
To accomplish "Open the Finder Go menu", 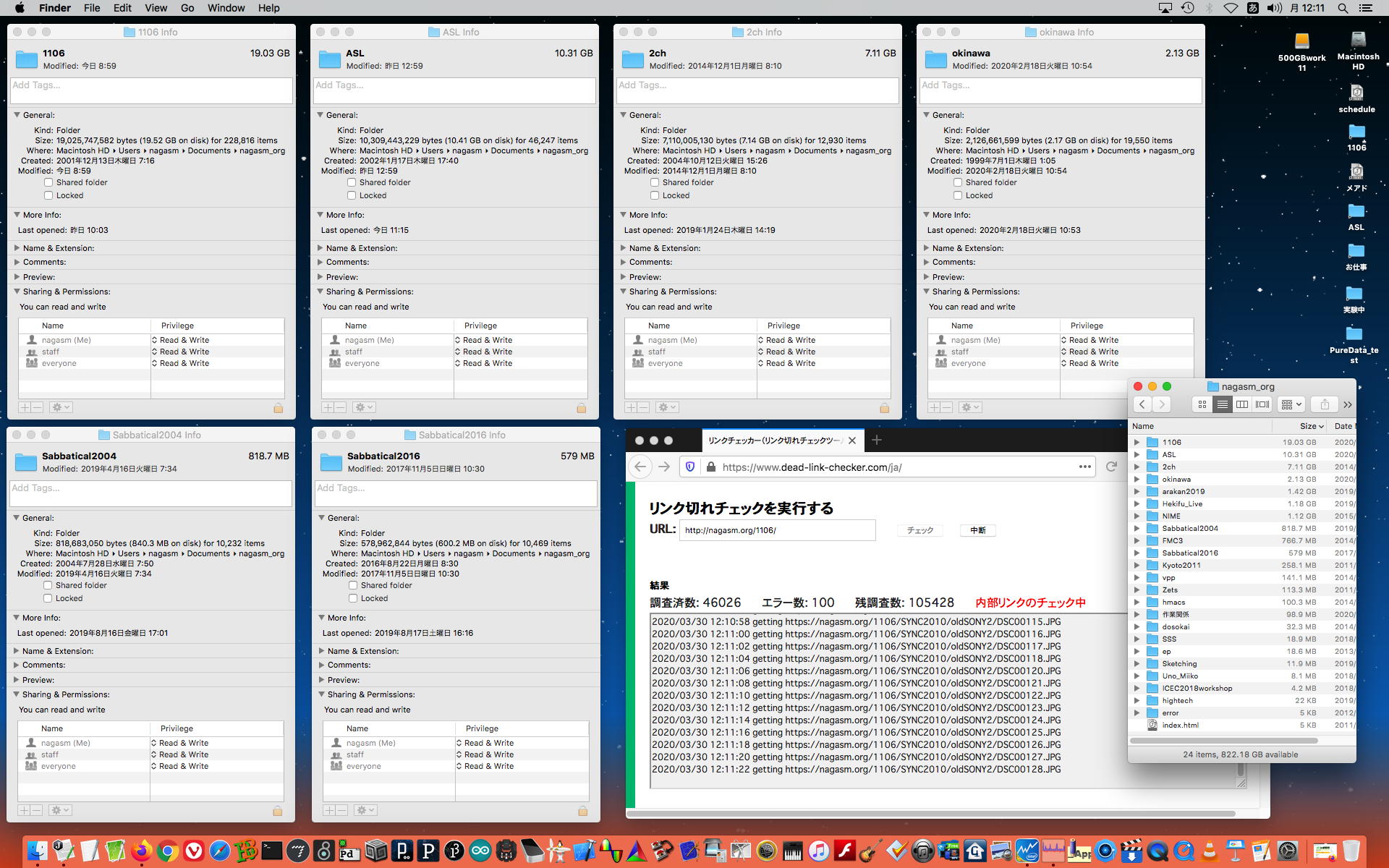I will [187, 8].
